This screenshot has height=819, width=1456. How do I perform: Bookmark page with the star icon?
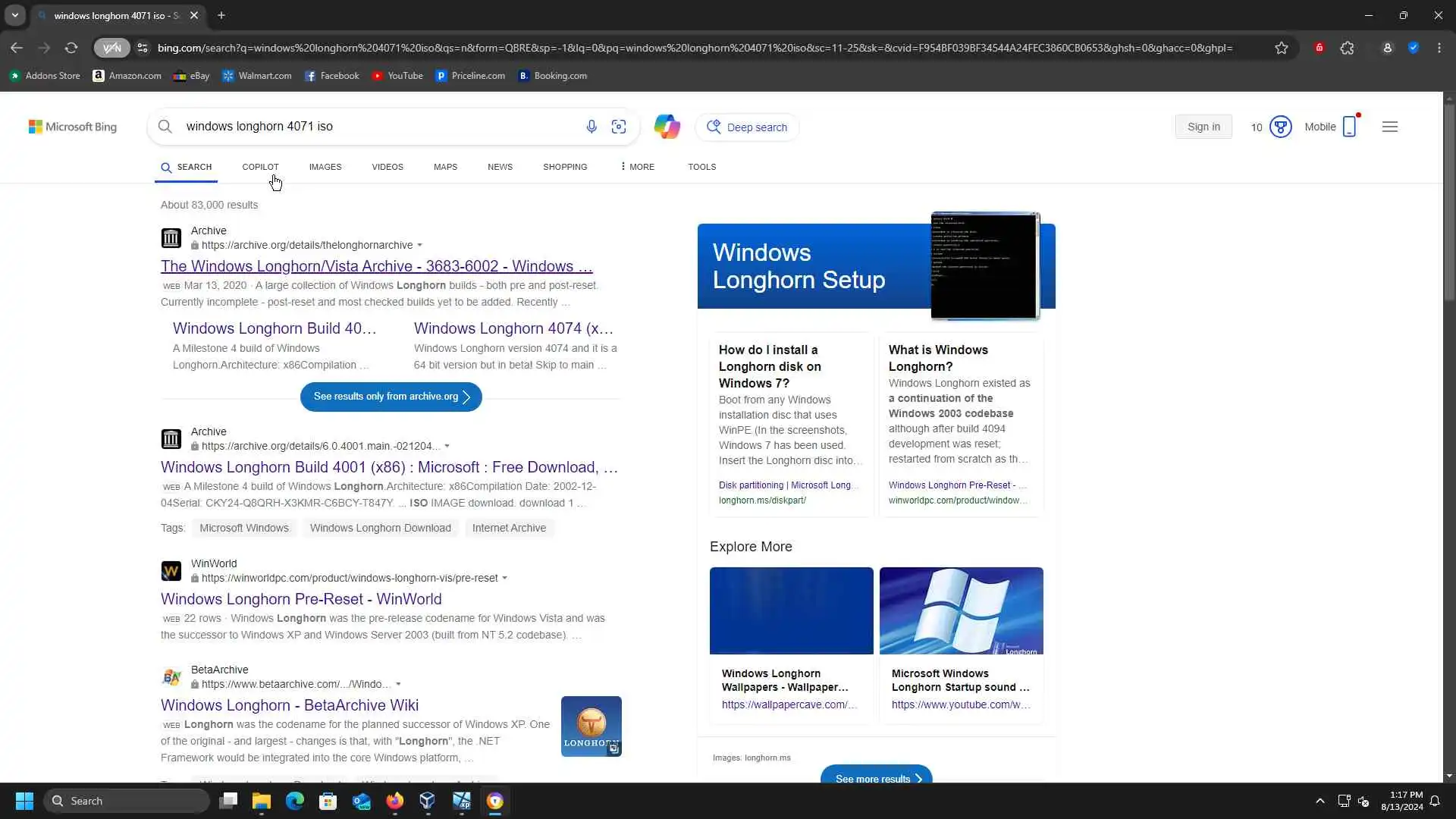(x=1281, y=48)
